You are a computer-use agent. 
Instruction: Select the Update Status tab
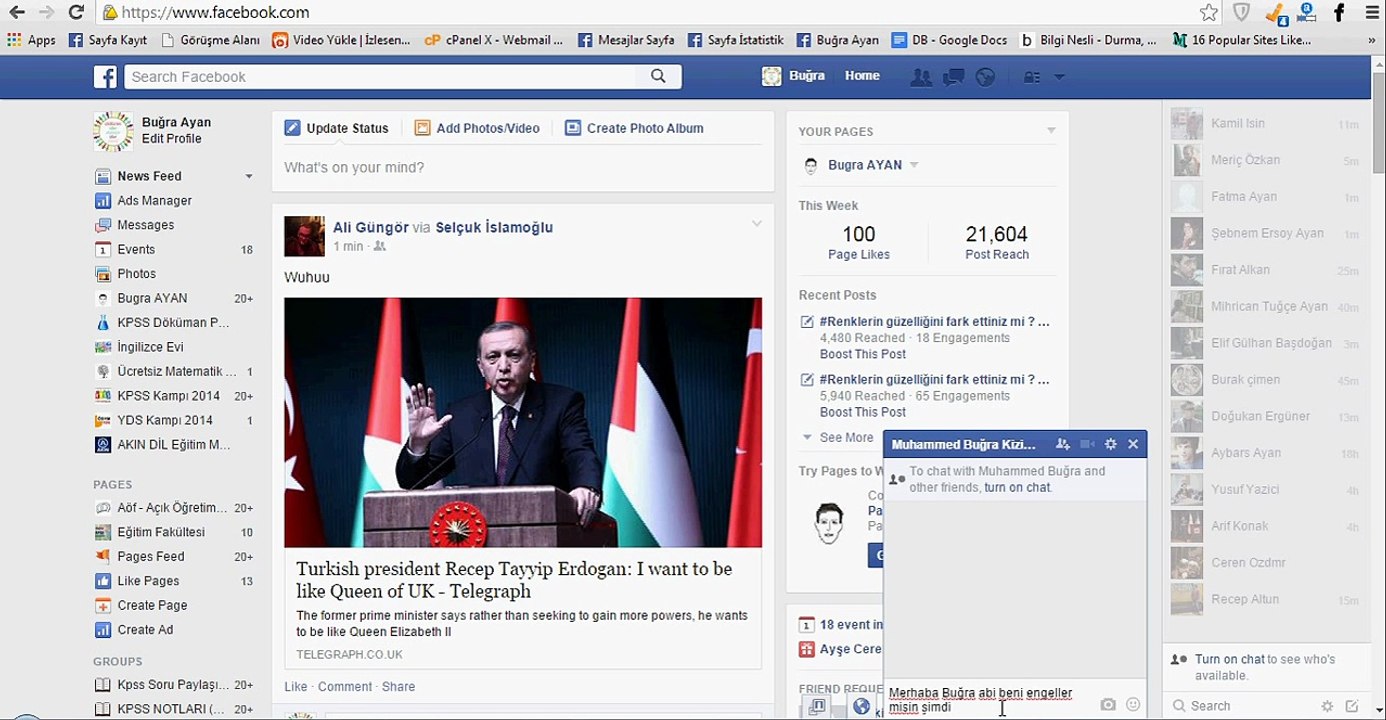pos(336,128)
